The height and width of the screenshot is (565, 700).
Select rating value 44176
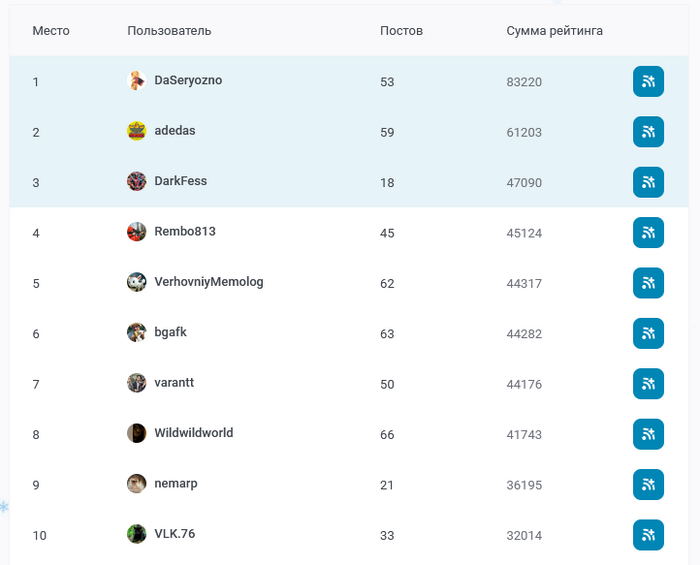click(x=524, y=385)
